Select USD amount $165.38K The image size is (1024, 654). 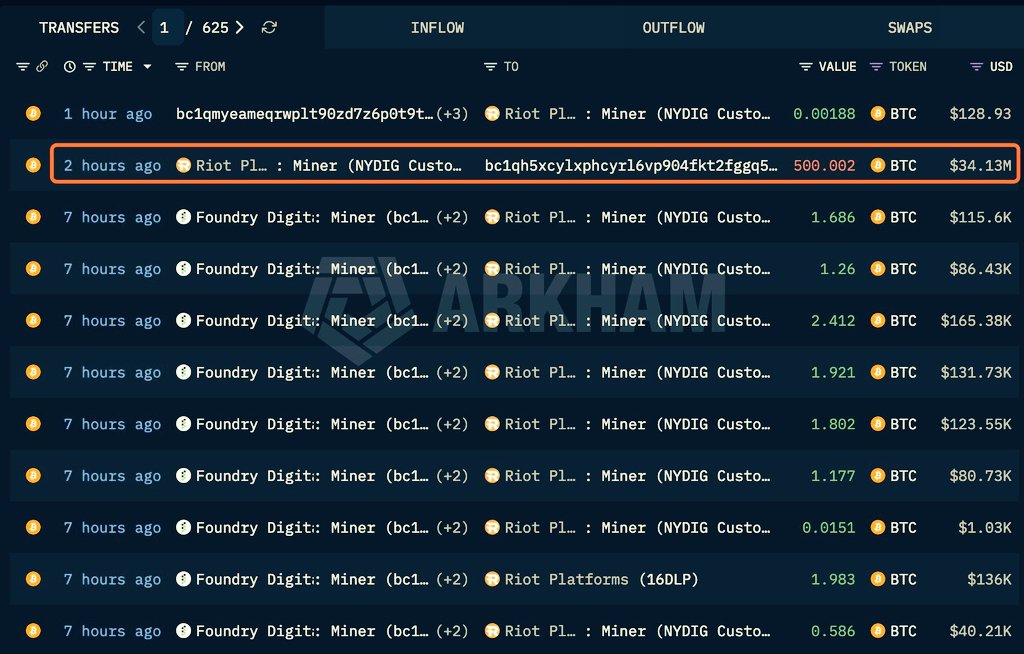click(976, 320)
